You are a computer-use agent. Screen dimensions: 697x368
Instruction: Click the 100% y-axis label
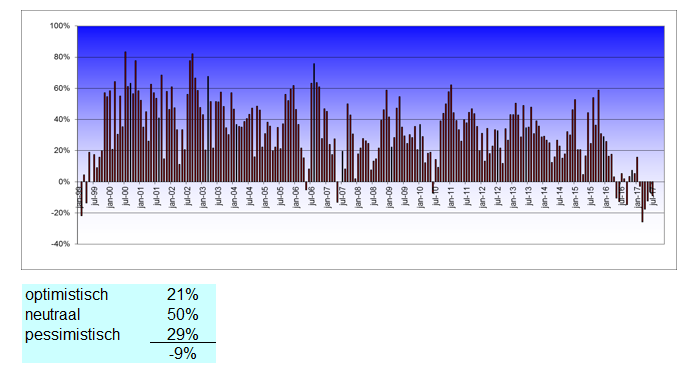coord(60,26)
